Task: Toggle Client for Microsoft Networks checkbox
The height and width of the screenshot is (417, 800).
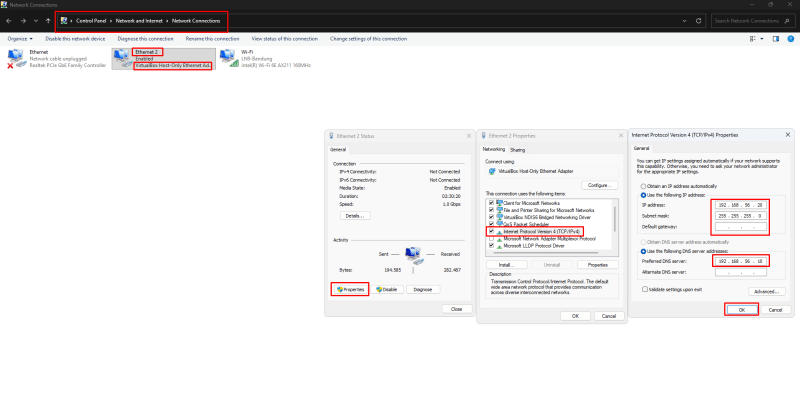Action: (491, 203)
